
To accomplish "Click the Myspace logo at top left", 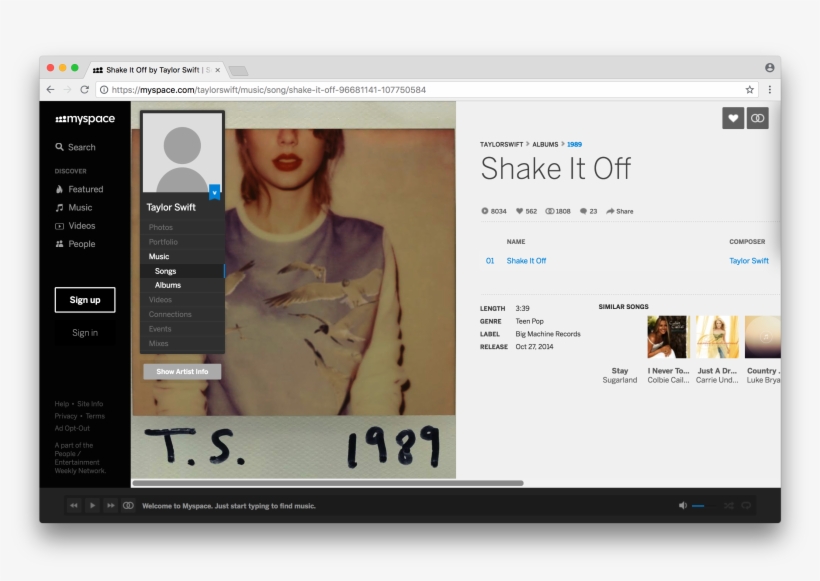I will click(x=84, y=118).
